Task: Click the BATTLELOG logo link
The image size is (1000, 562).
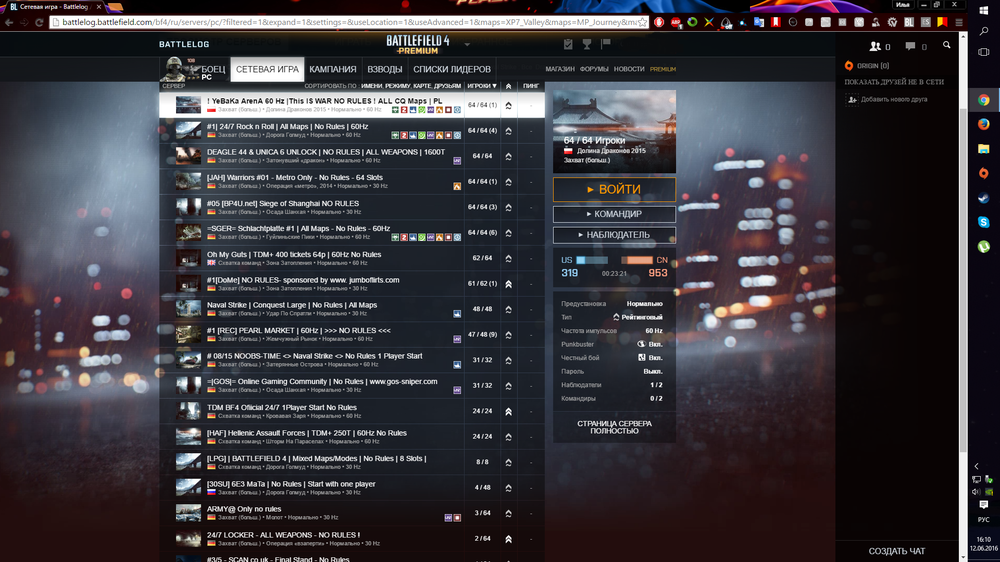Action: 184,44
